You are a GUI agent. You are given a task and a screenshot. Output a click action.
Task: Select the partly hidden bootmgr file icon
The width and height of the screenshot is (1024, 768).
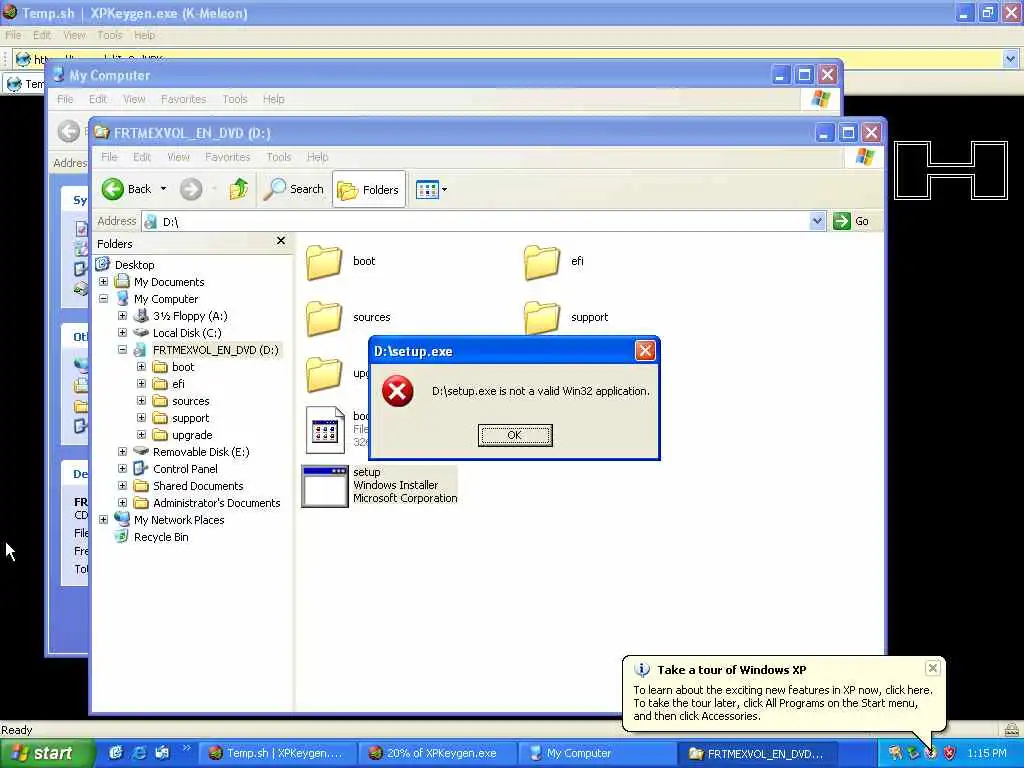325,430
